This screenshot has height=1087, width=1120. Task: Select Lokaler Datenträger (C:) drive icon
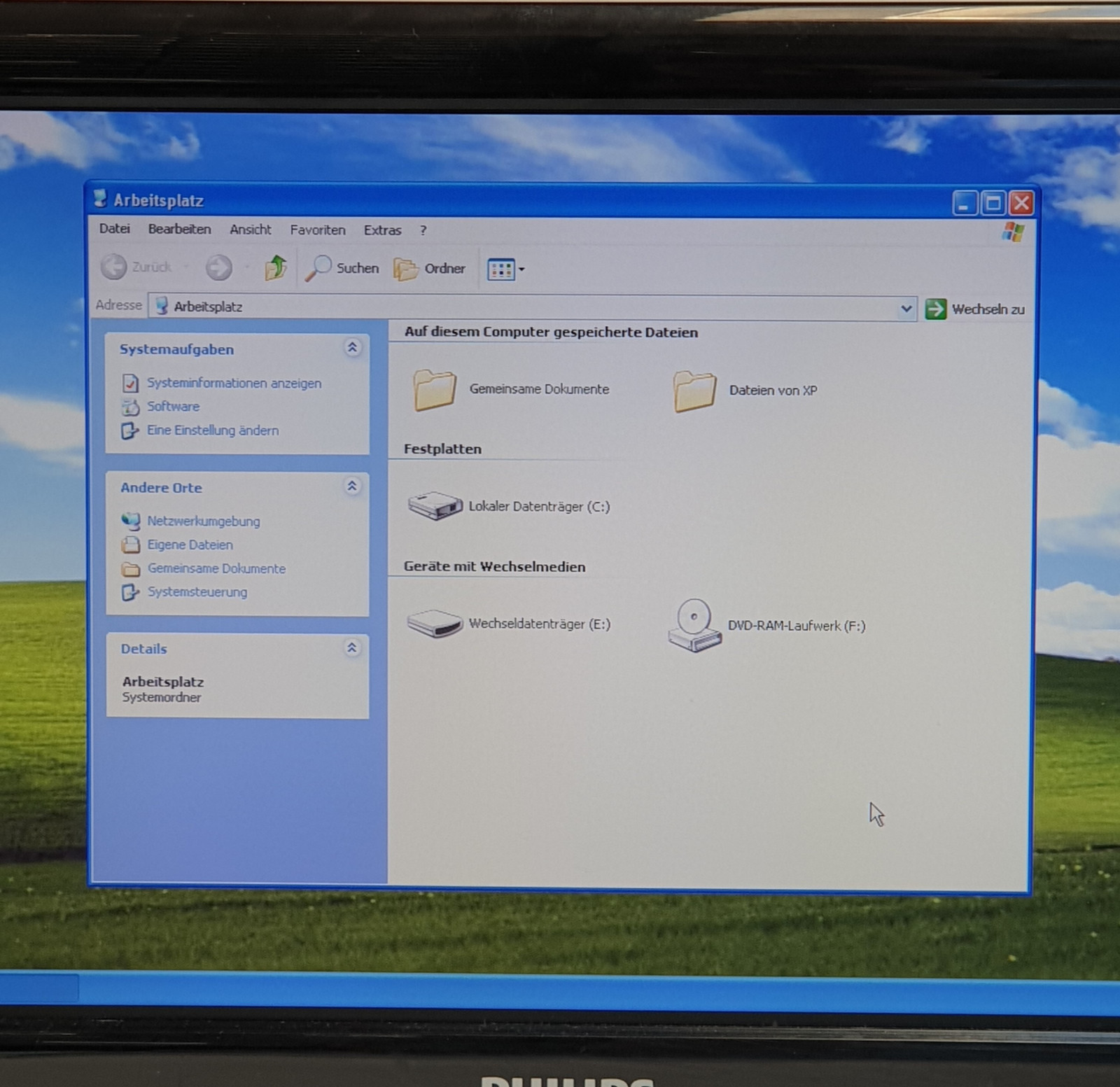click(x=435, y=506)
